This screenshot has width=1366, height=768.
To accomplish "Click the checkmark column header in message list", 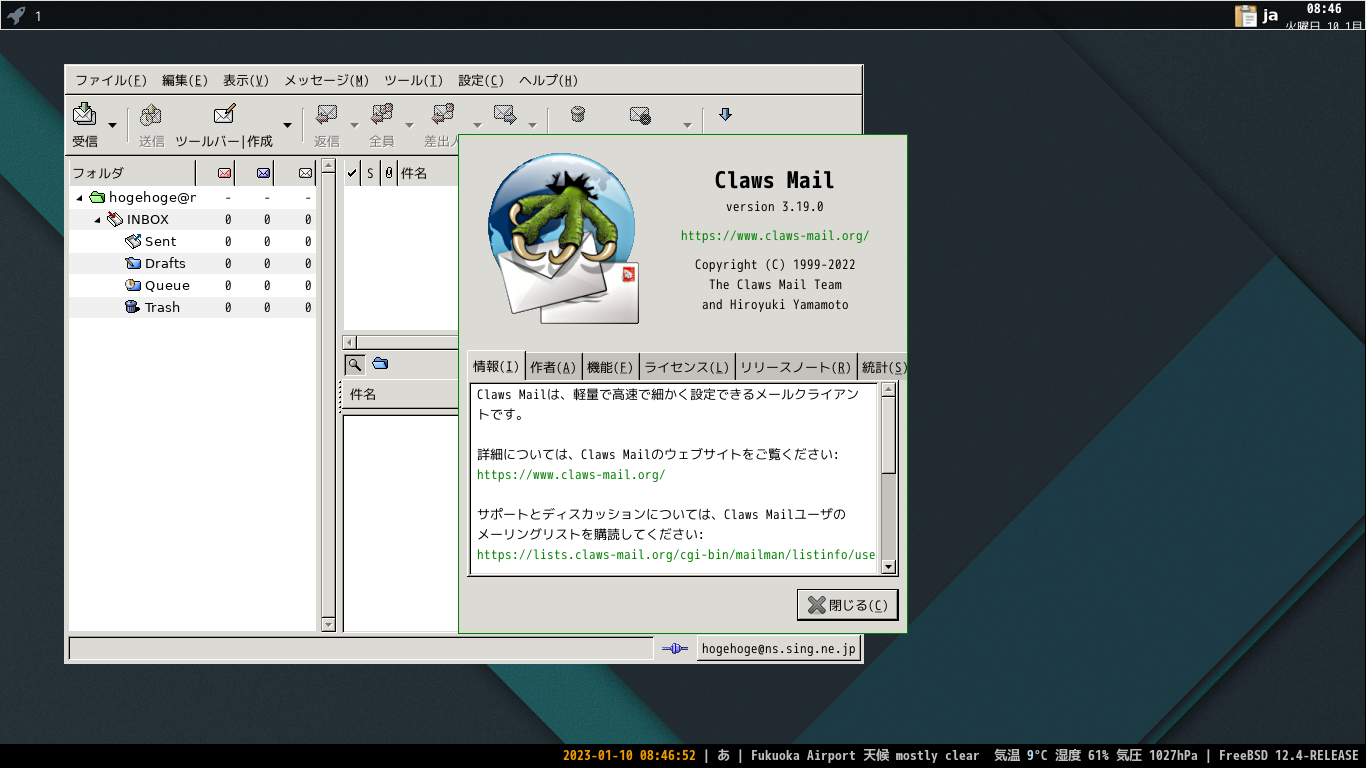I will pos(352,173).
